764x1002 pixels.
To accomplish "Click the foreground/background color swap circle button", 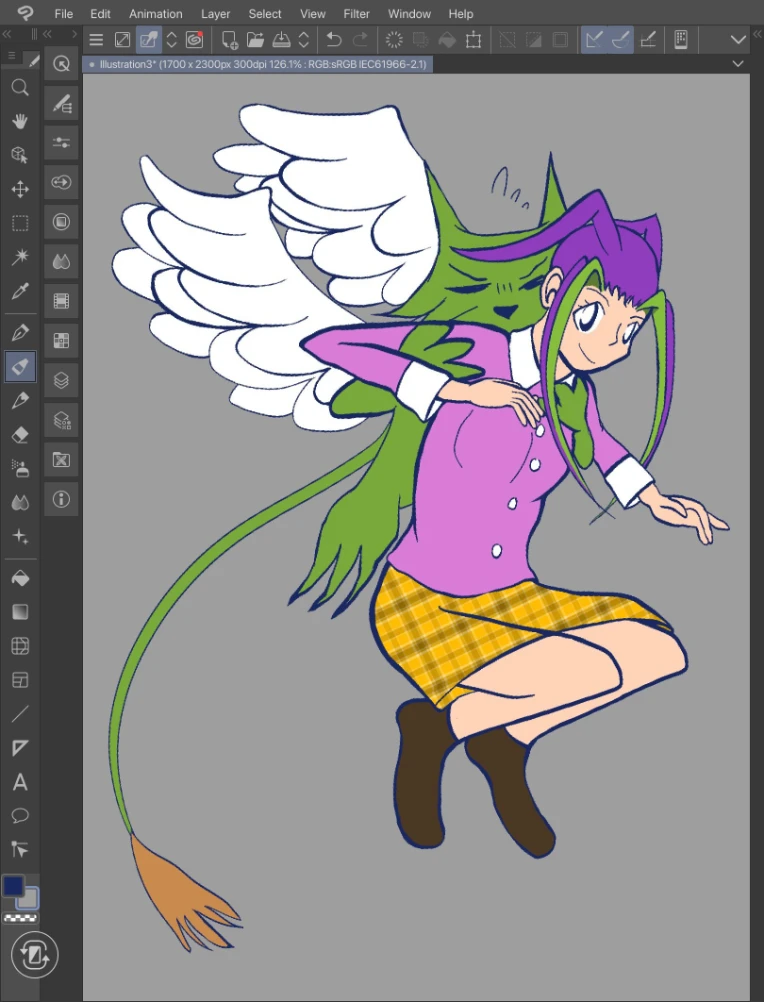I will [x=34, y=955].
